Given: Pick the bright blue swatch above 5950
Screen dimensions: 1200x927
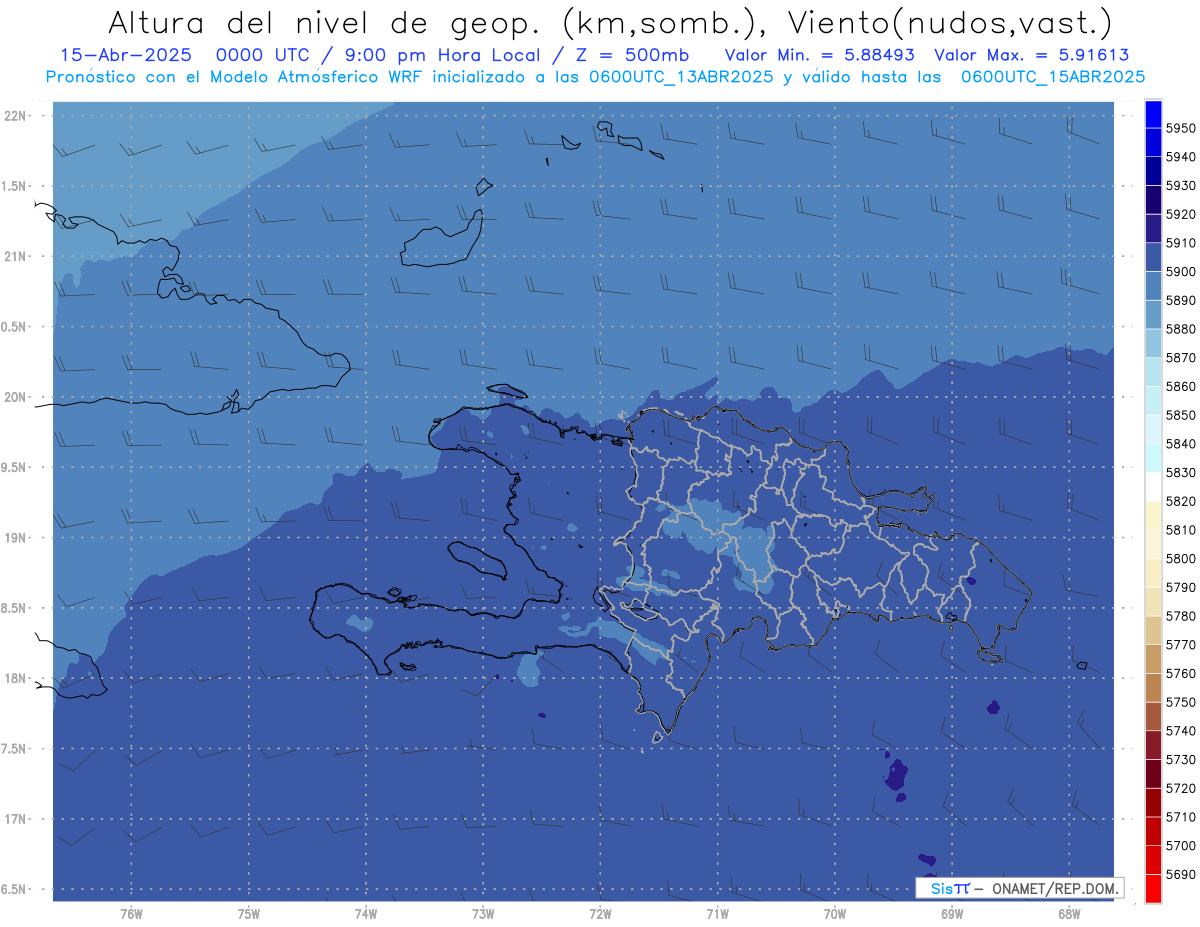Looking at the screenshot, I should (1153, 114).
